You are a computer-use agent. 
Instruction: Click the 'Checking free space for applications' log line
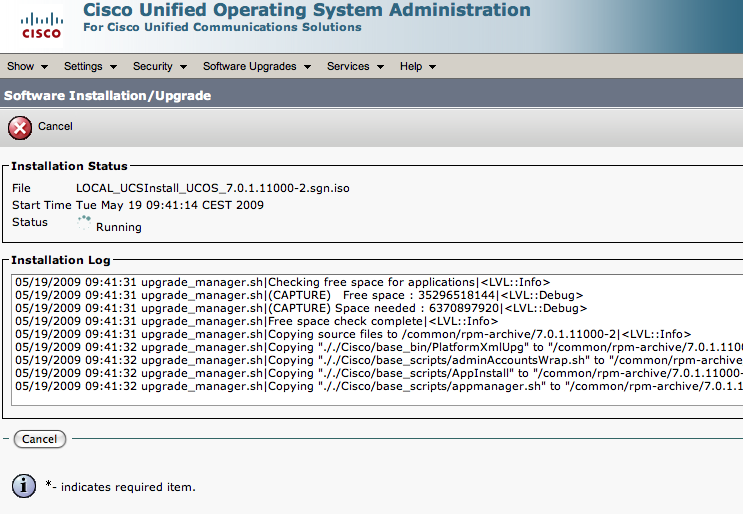click(282, 282)
